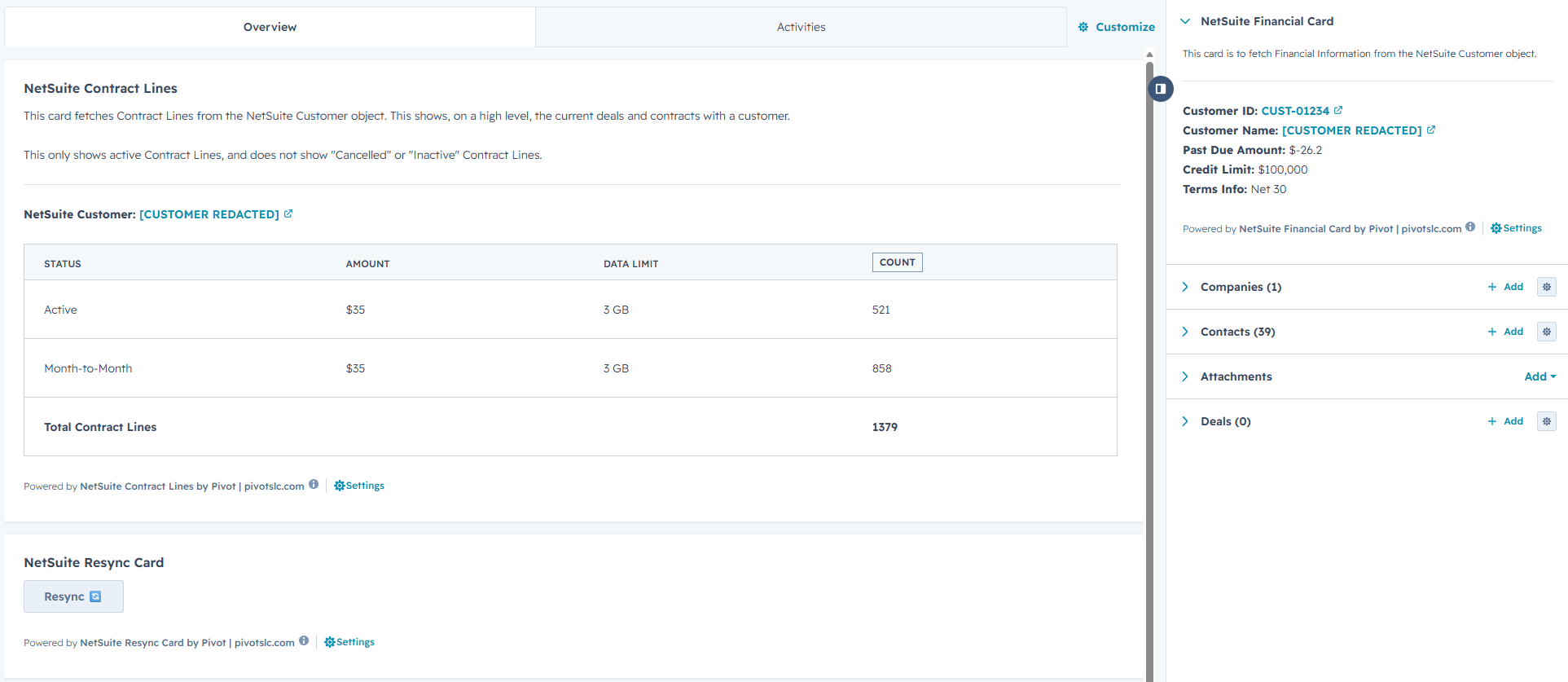Image resolution: width=1568 pixels, height=682 pixels.
Task: Click the Total Contract Lines row label
Action: 100,427
